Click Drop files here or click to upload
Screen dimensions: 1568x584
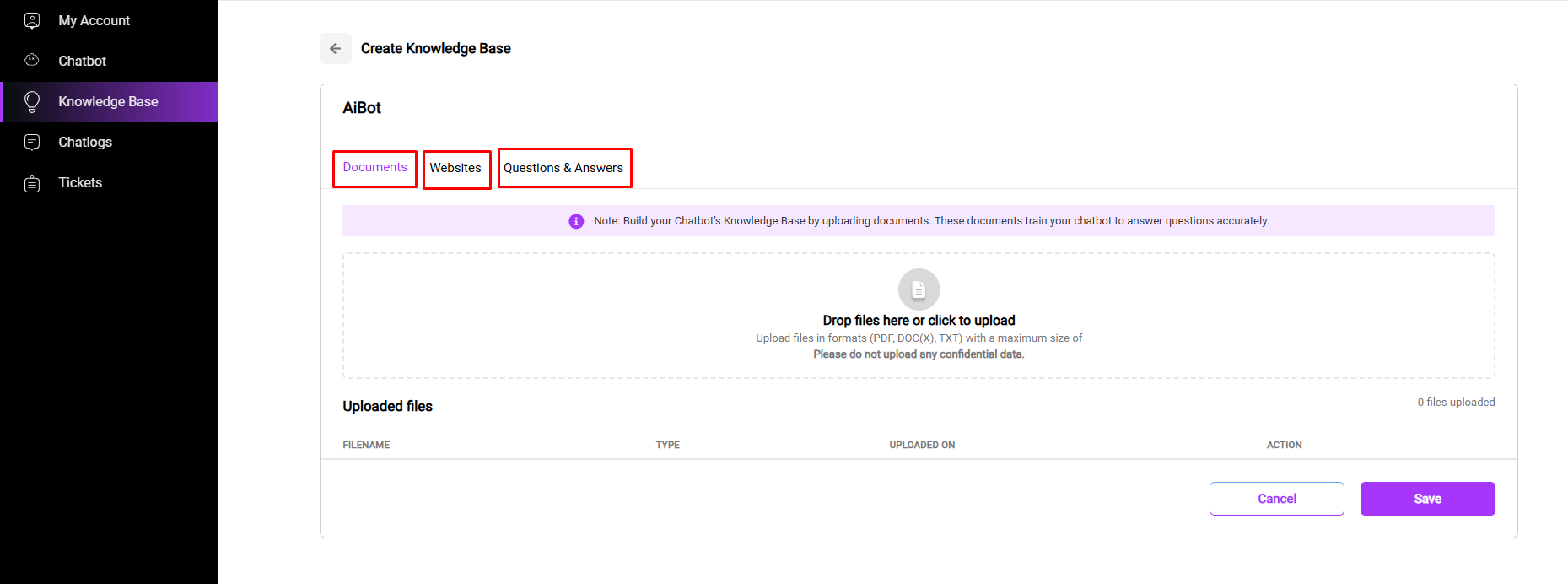tap(919, 321)
